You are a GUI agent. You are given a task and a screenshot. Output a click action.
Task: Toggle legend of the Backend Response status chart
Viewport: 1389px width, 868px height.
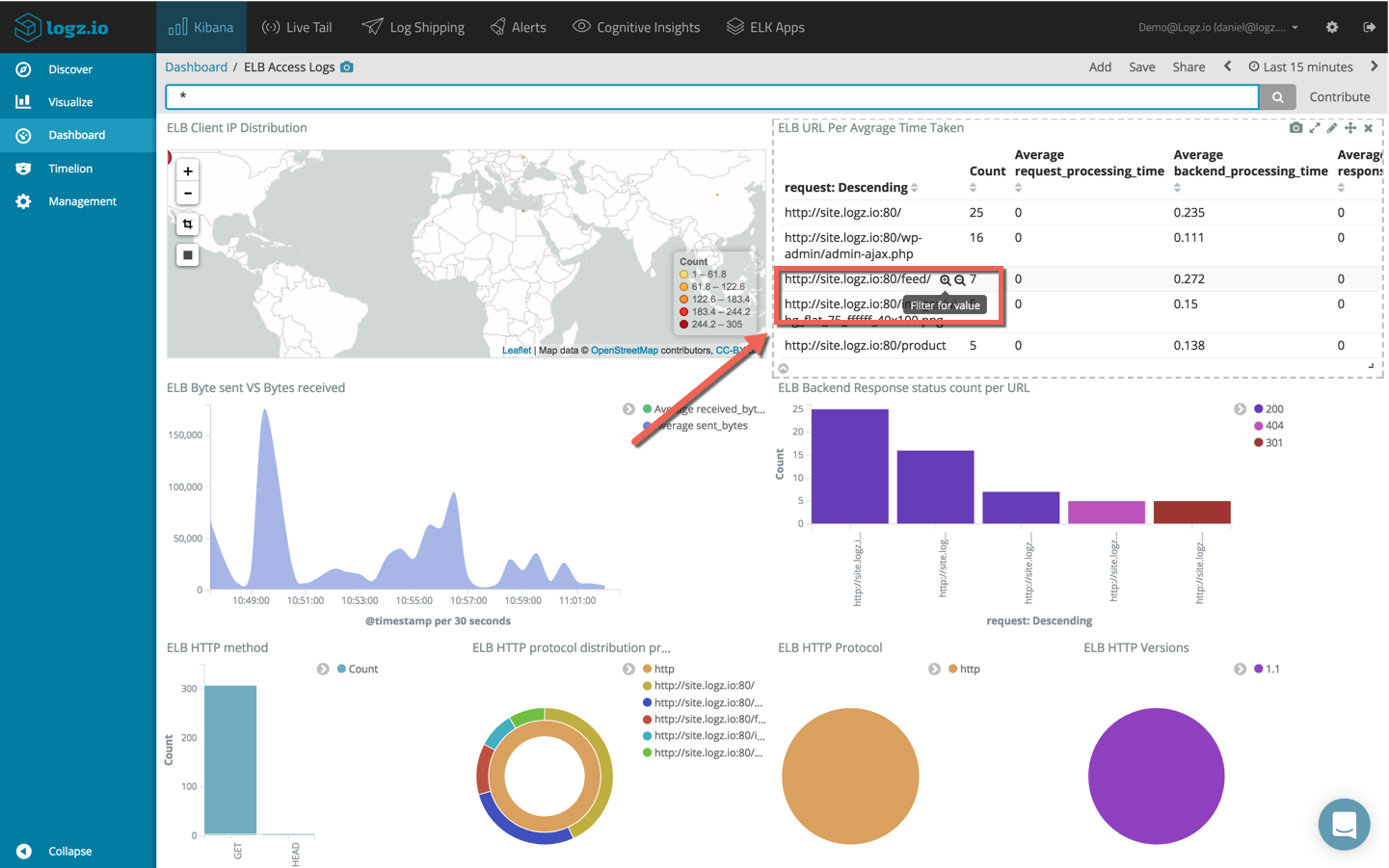[x=1240, y=409]
